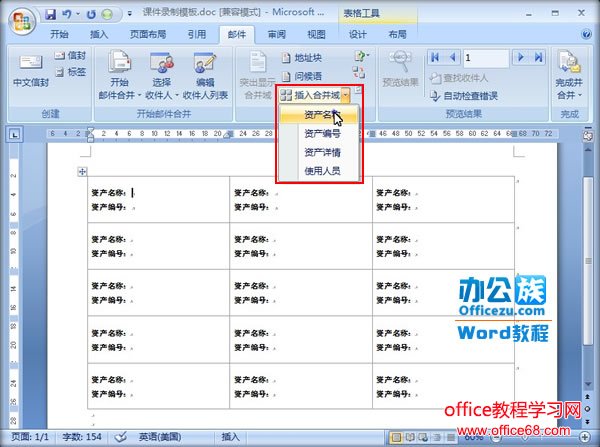Switch to the 页面布局 ribbon tab
Screen dimensions: 600x447
coord(148,34)
